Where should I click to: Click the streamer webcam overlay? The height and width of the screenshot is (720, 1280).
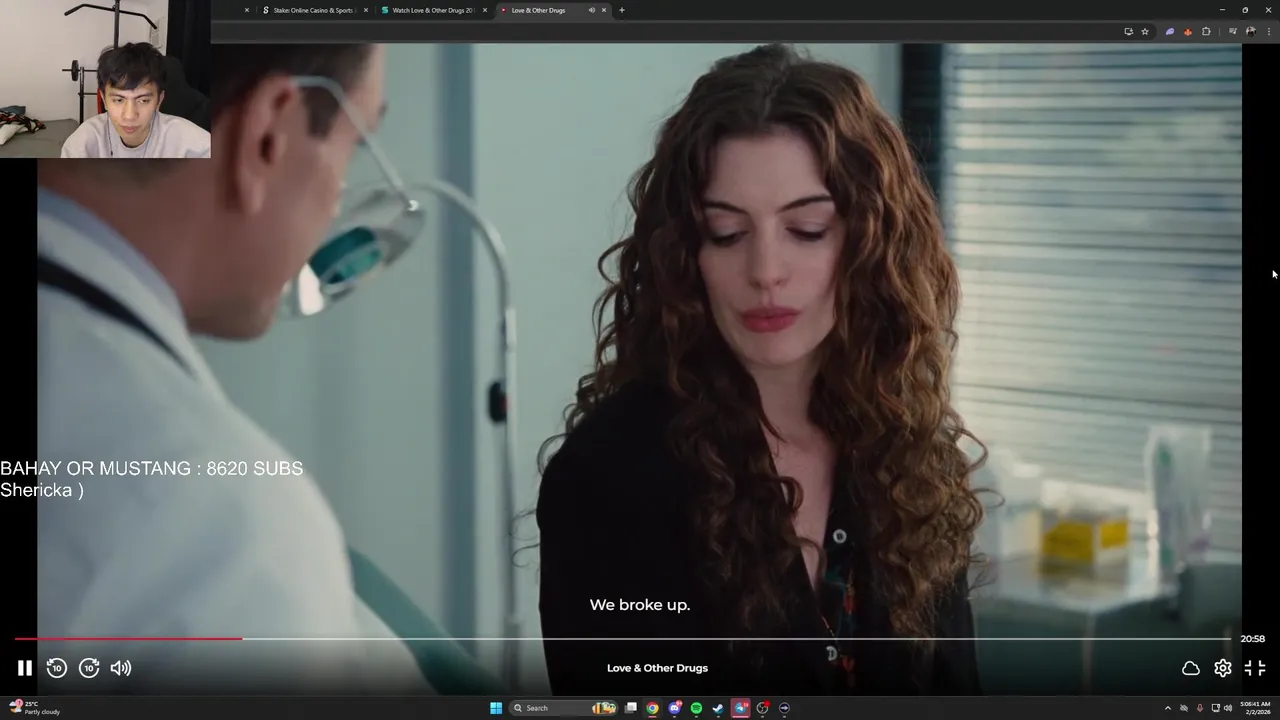tap(105, 79)
